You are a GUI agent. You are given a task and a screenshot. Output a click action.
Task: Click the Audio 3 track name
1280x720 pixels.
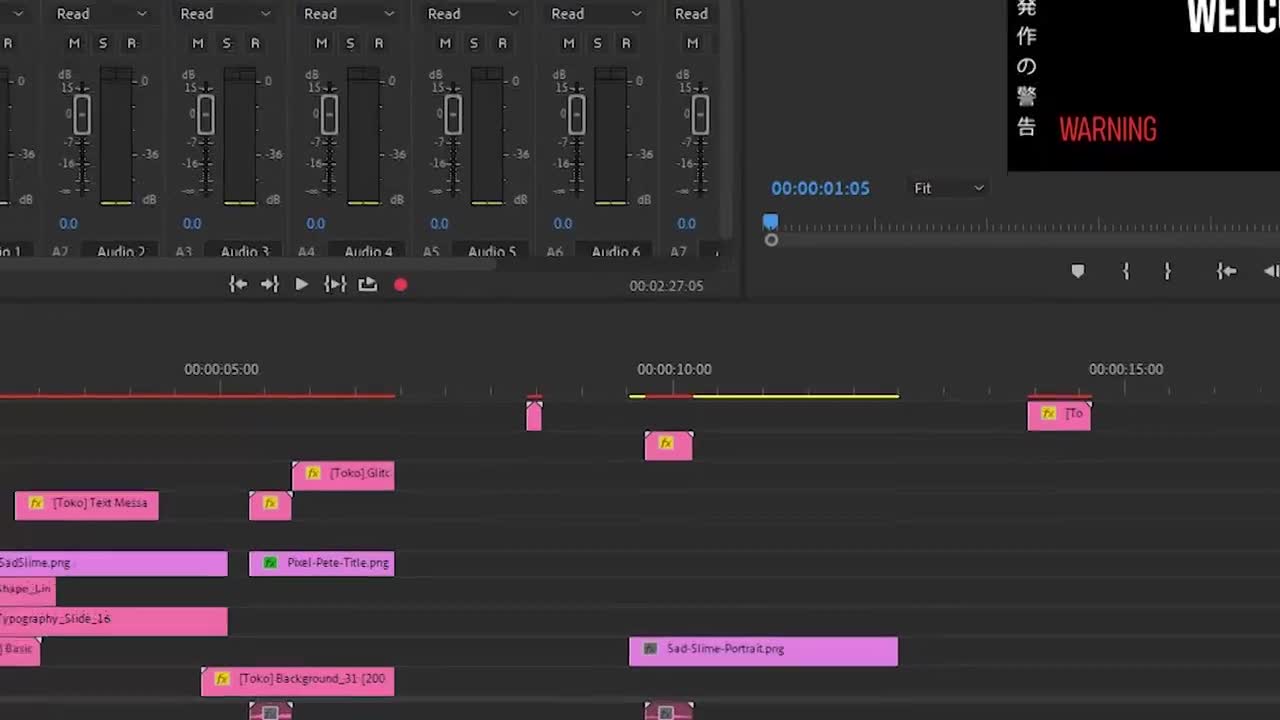pyautogui.click(x=245, y=252)
